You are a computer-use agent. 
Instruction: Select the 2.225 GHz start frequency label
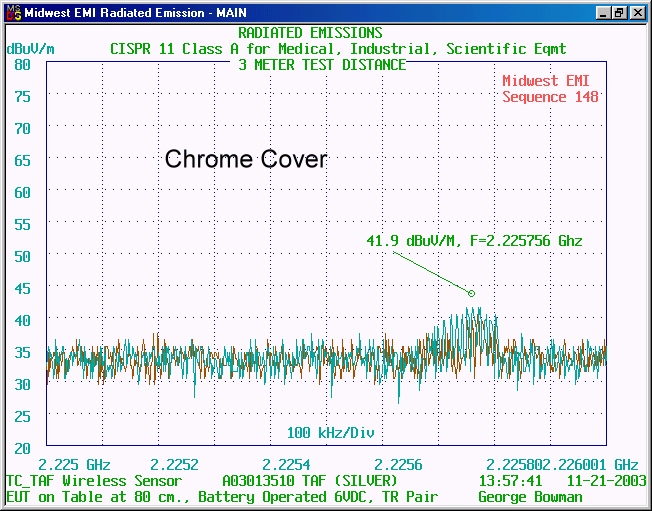[75, 465]
